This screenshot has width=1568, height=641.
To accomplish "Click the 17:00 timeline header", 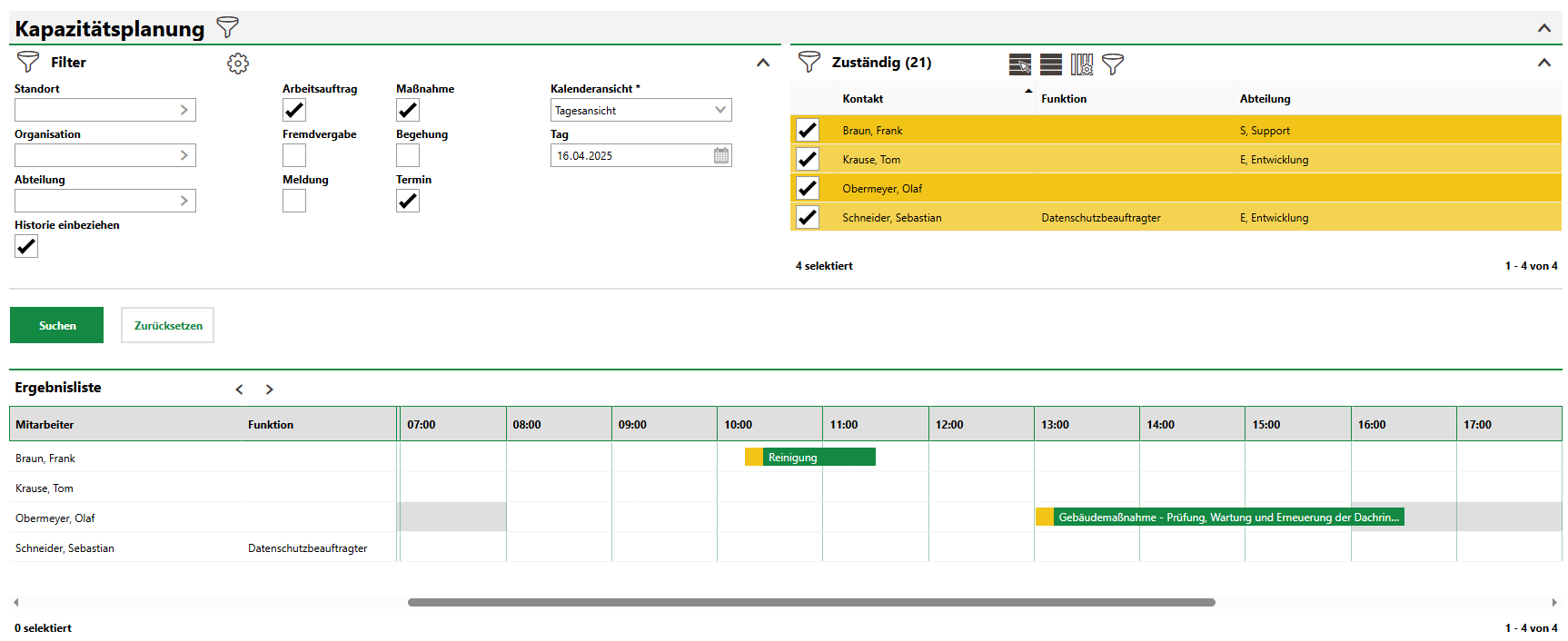I will [x=1509, y=424].
